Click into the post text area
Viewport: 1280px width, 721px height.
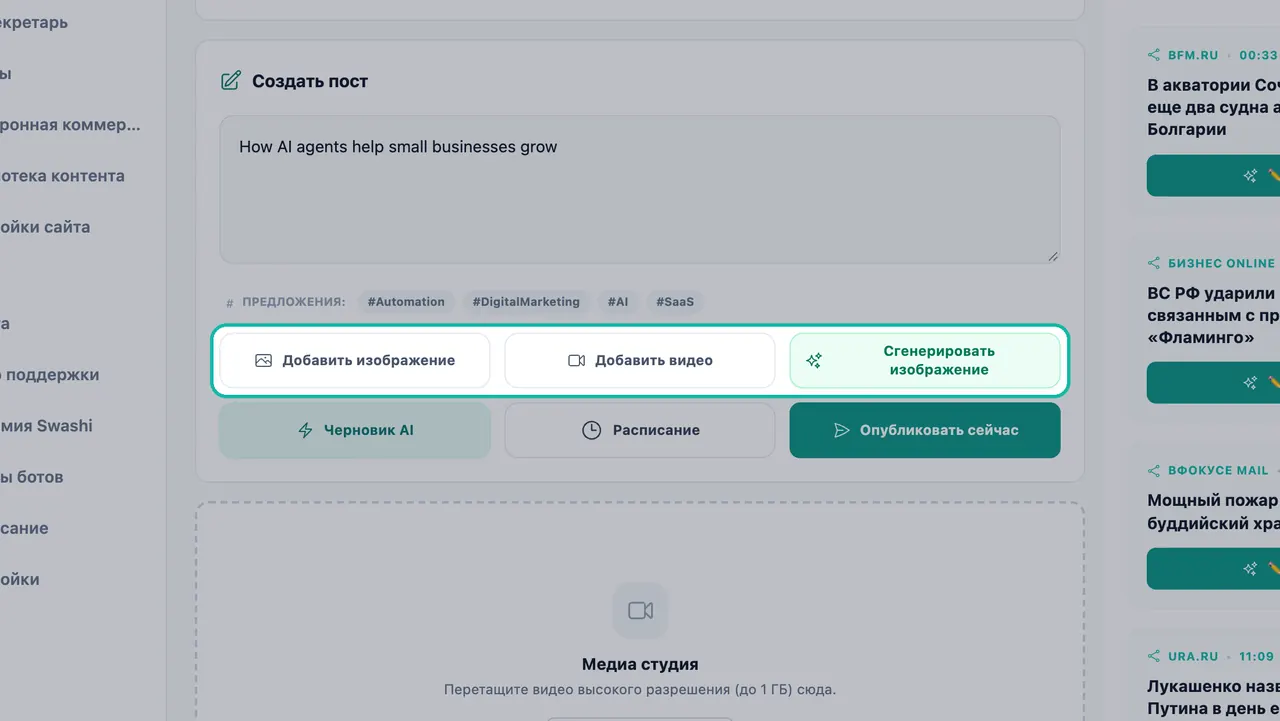click(640, 190)
